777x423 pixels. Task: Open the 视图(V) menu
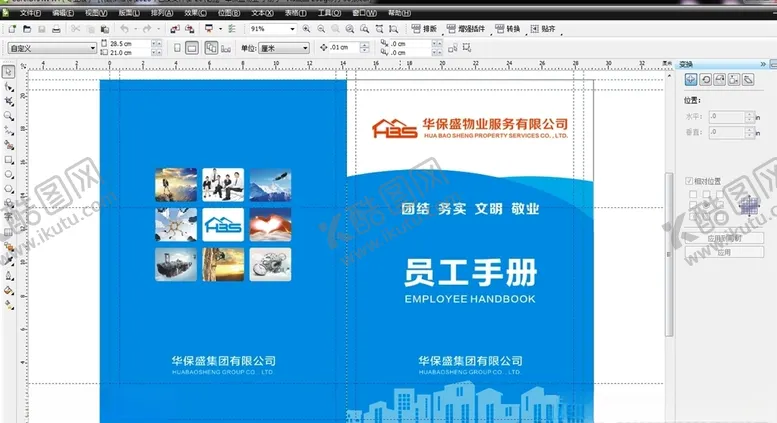tap(96, 13)
